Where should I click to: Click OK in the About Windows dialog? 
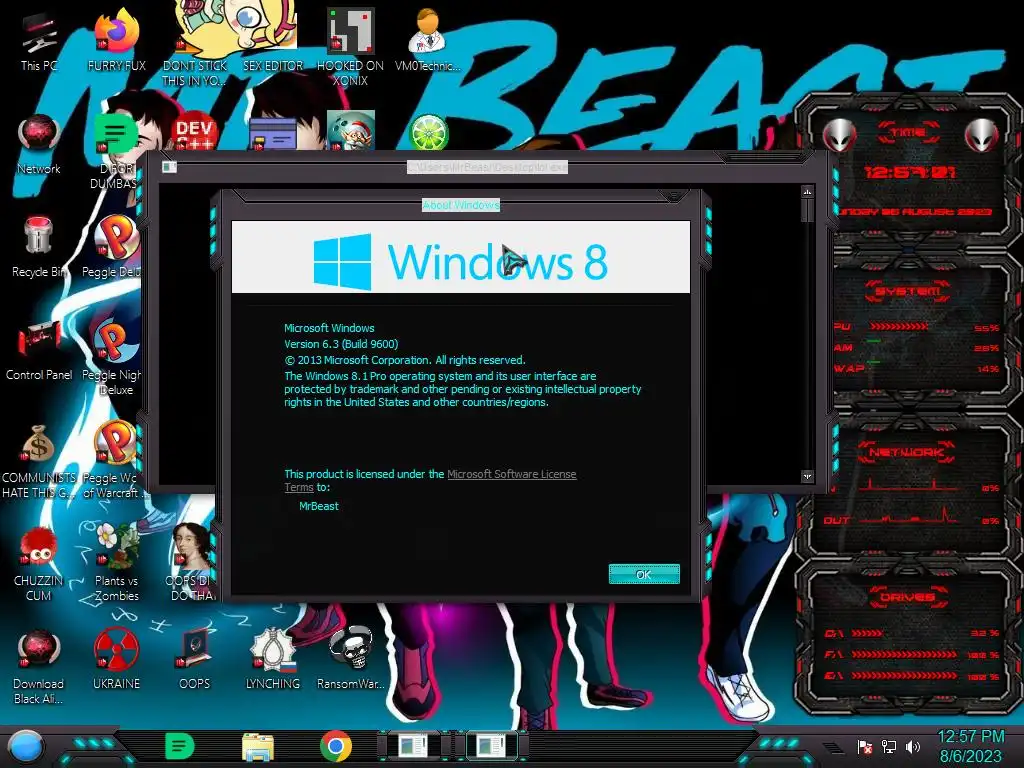644,574
